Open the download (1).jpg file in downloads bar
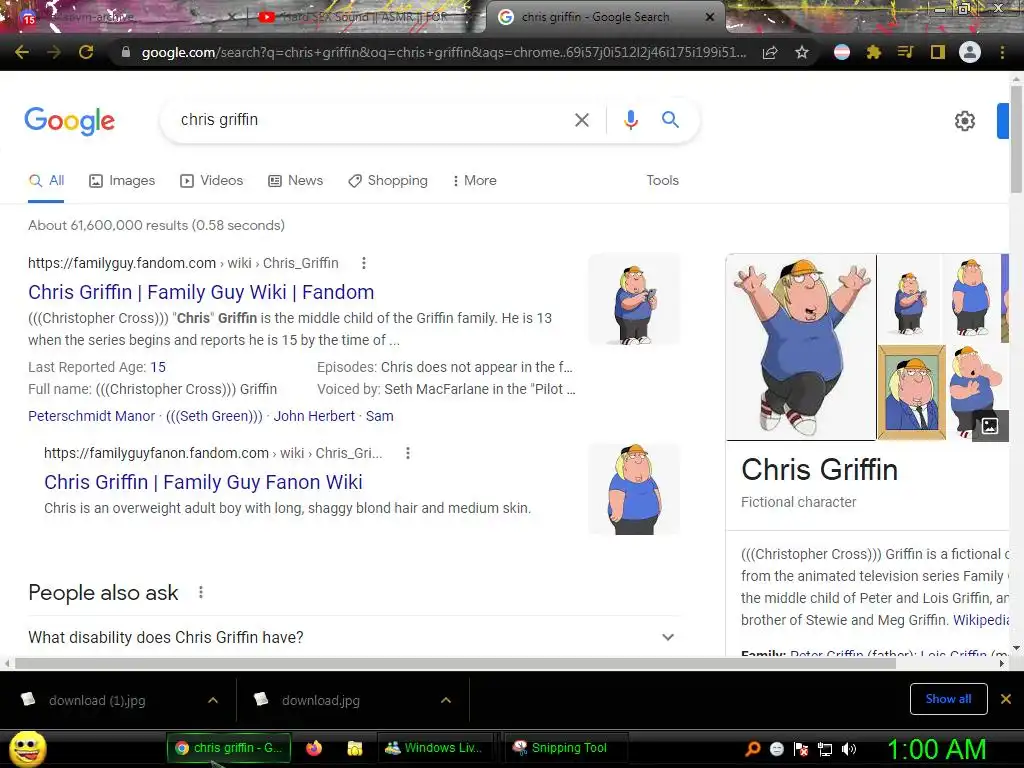 click(97, 700)
